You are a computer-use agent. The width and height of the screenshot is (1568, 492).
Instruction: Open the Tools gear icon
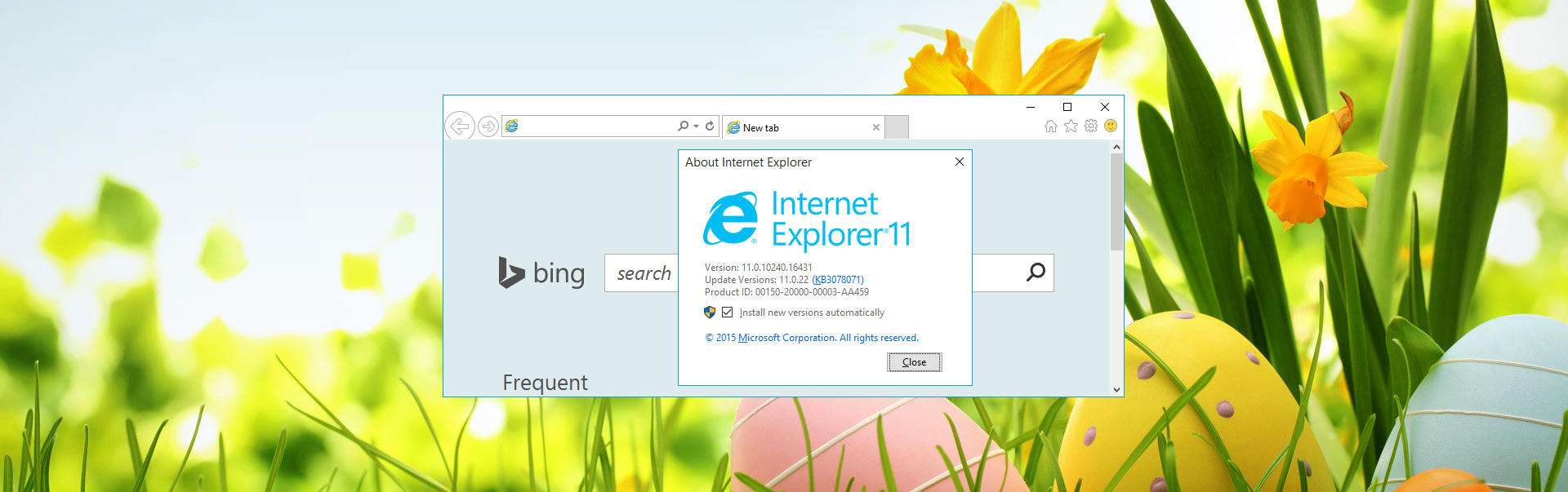[x=1091, y=126]
